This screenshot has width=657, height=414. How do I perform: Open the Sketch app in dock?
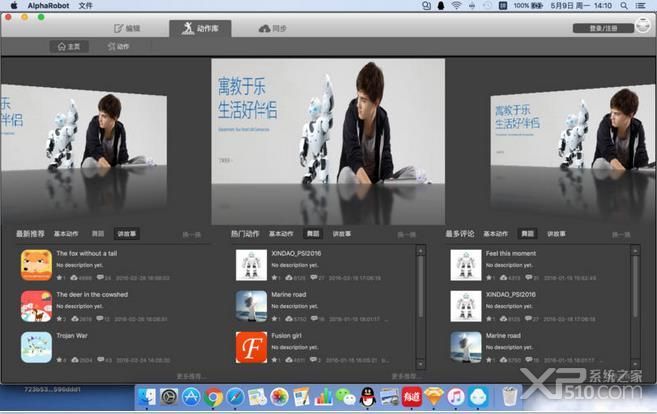(x=434, y=396)
